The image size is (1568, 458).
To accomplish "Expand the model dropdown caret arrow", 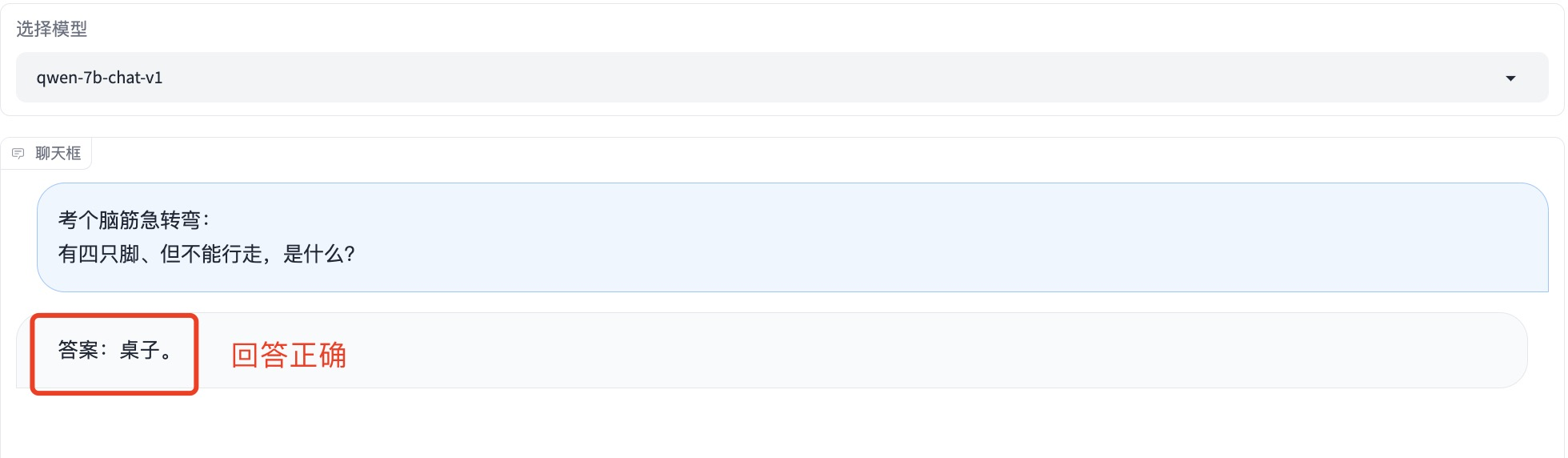I will [x=1510, y=78].
